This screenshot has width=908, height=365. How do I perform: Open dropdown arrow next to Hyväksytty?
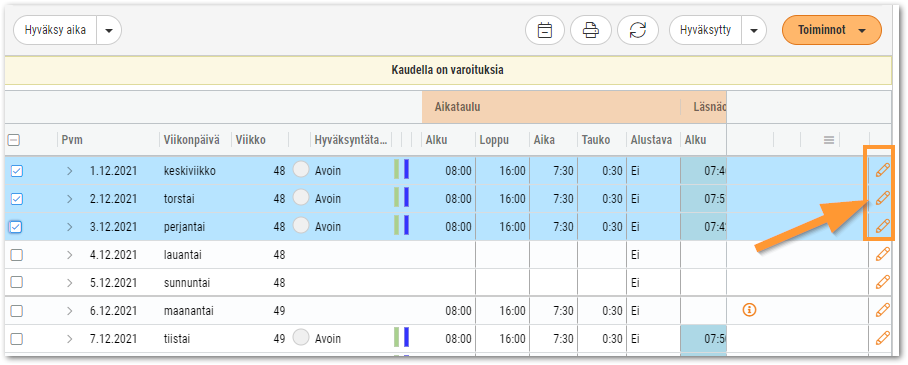(753, 30)
